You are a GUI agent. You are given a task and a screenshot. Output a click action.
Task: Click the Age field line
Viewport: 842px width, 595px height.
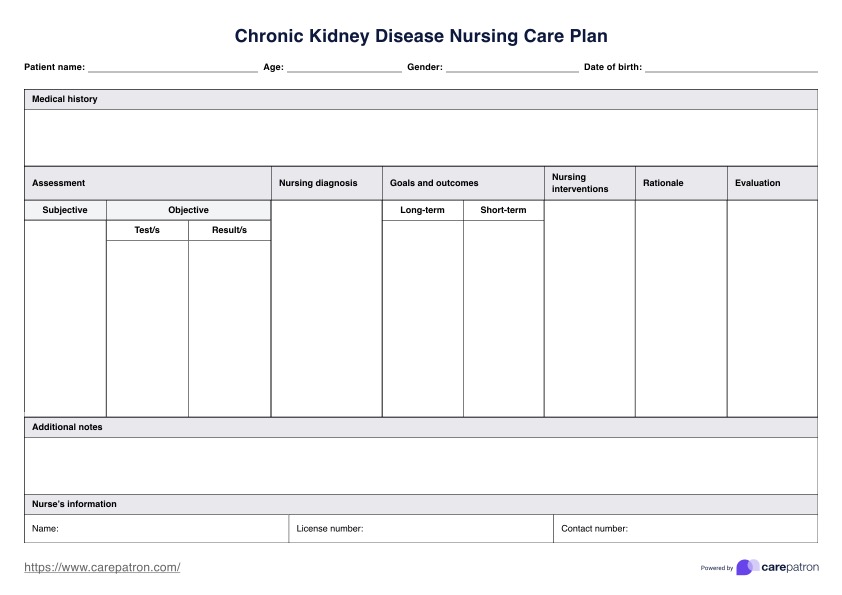[344, 68]
